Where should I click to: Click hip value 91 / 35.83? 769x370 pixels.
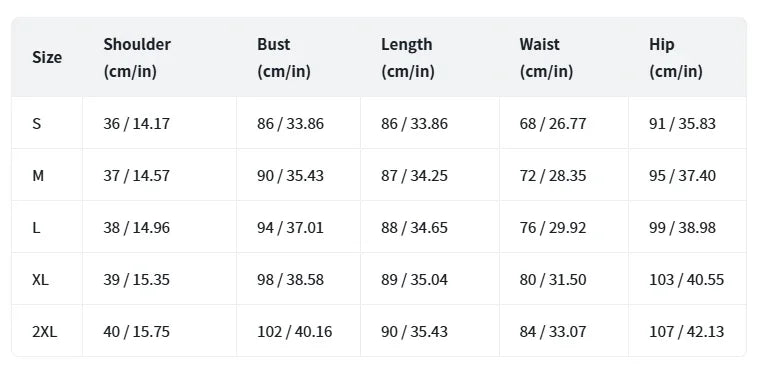682,123
